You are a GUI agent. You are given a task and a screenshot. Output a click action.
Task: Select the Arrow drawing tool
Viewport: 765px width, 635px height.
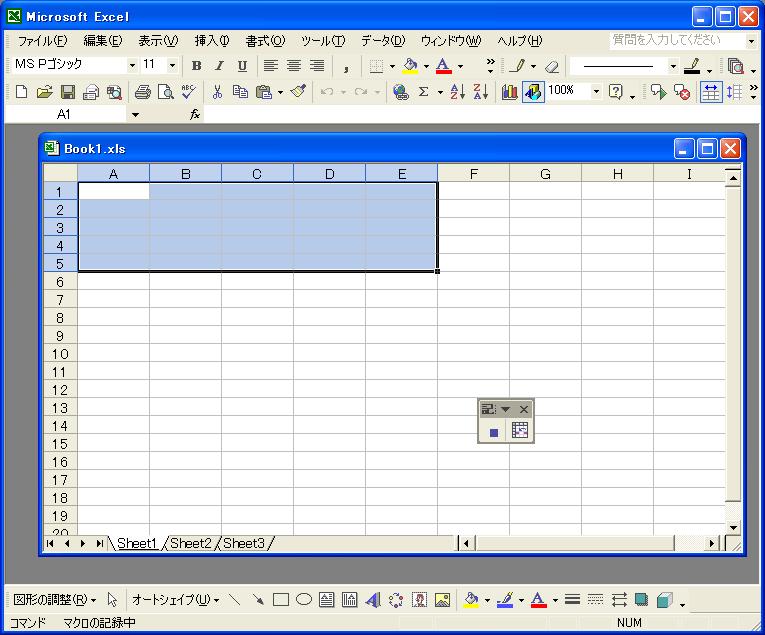click(x=258, y=599)
